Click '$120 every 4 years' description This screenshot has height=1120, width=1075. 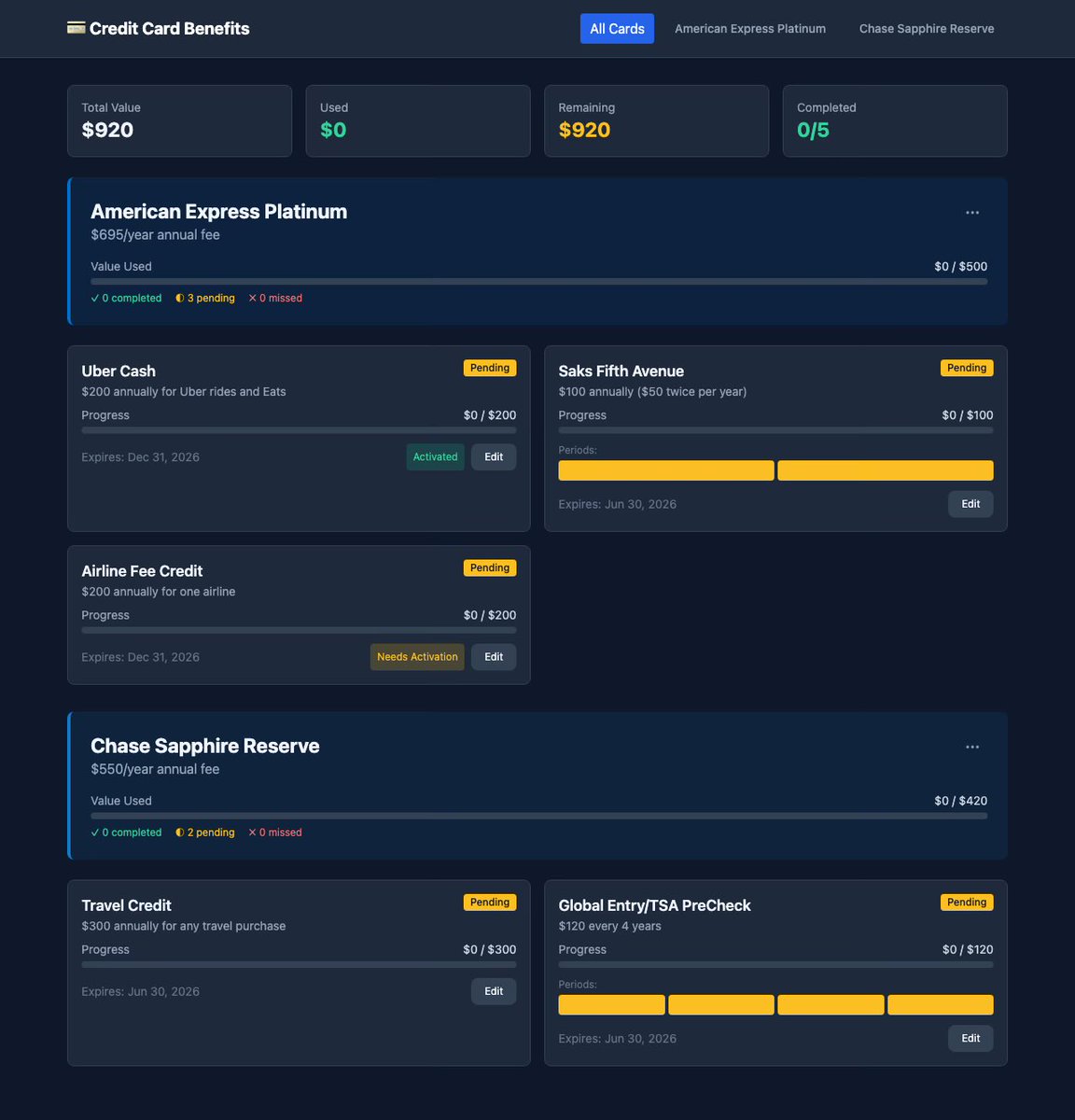point(609,926)
